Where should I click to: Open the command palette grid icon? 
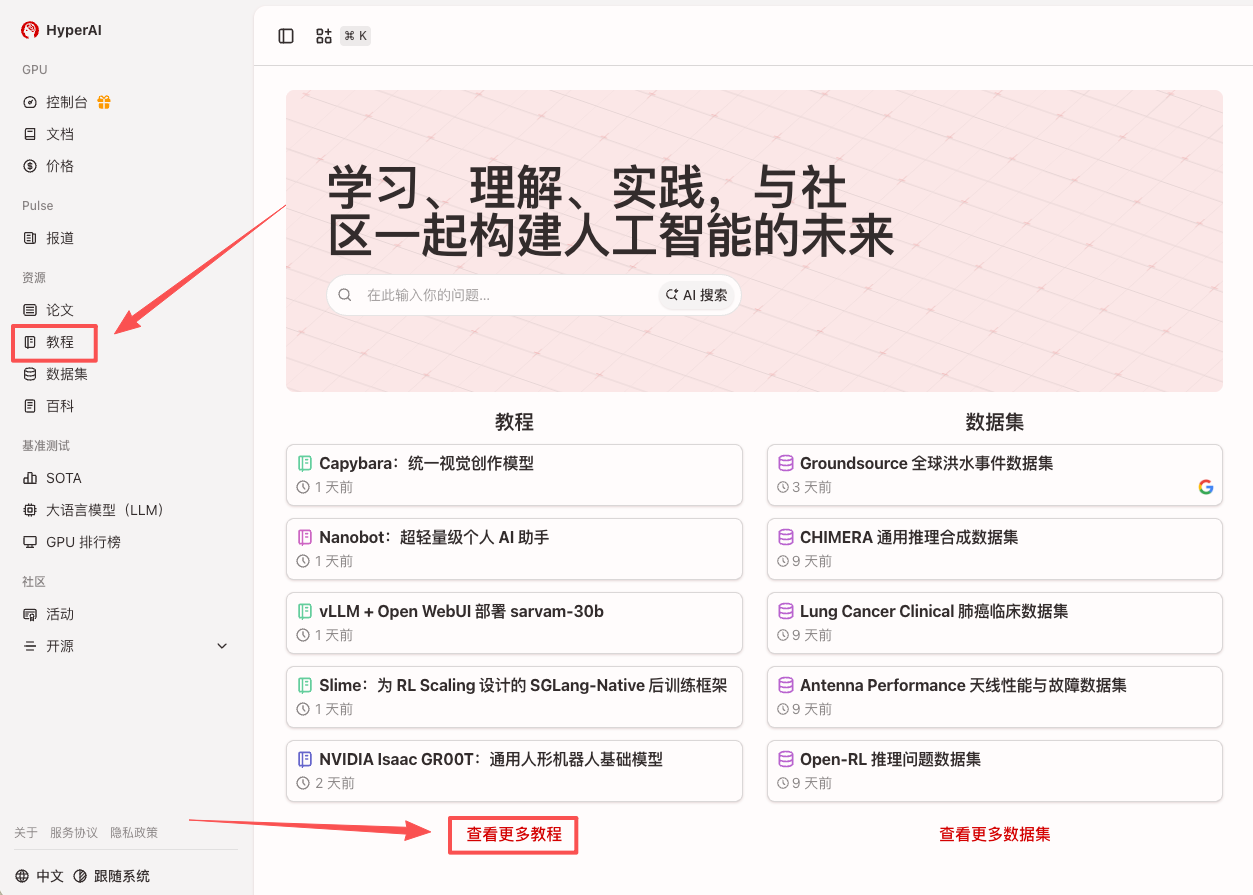click(x=323, y=36)
